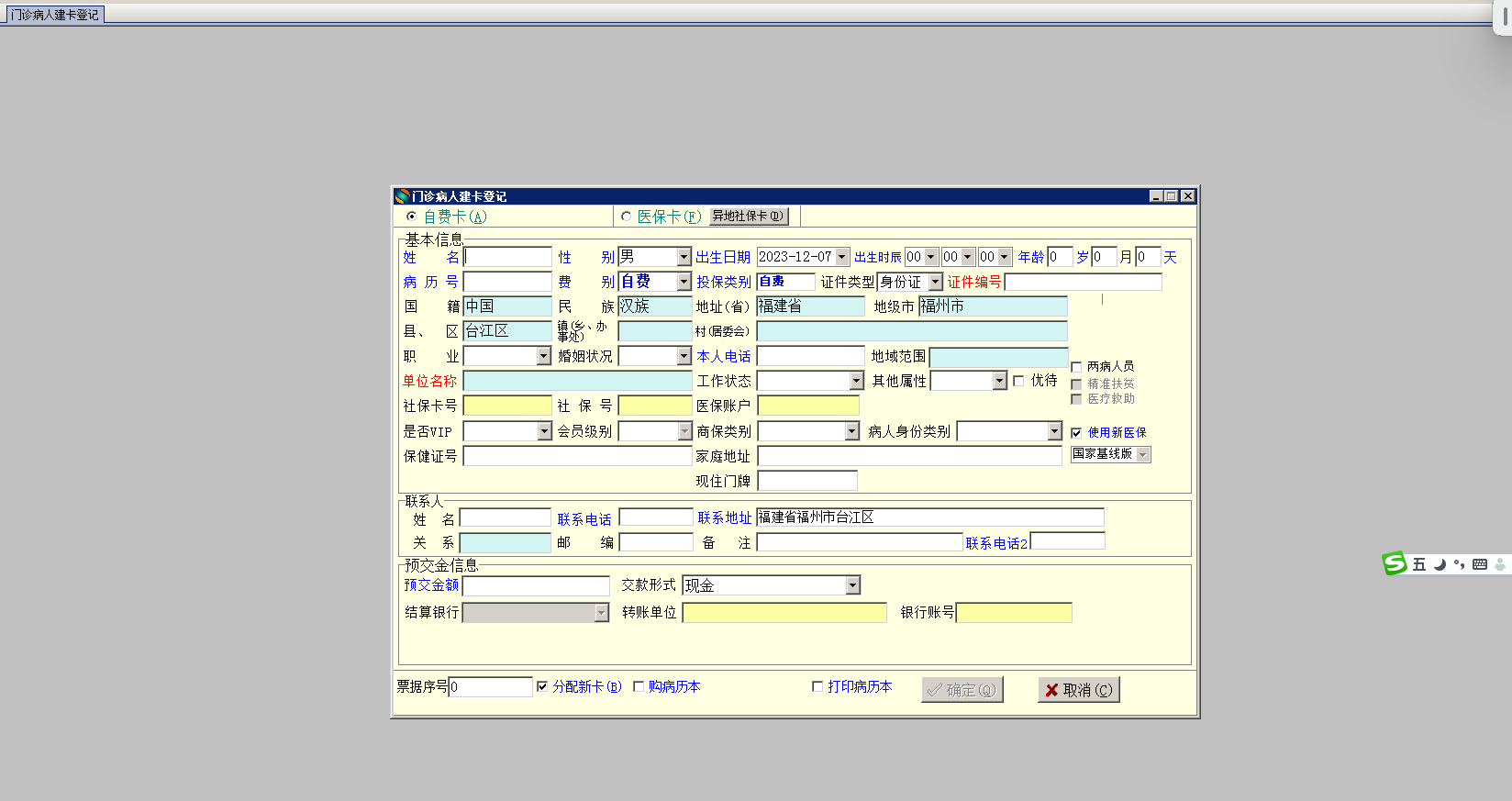
Task: Expand the 病人身份类别 dropdown
Action: (x=1054, y=431)
